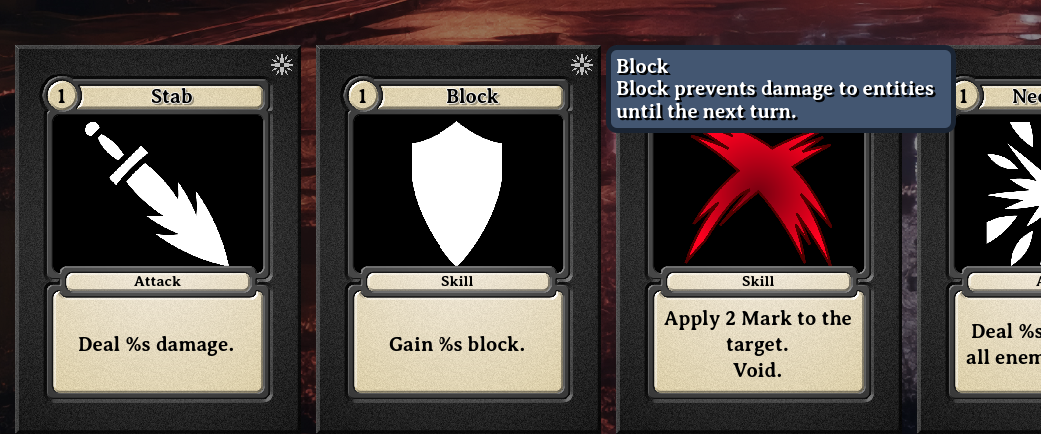Click the Block tooltip popup
The width and height of the screenshot is (1041, 434).
(x=781, y=89)
